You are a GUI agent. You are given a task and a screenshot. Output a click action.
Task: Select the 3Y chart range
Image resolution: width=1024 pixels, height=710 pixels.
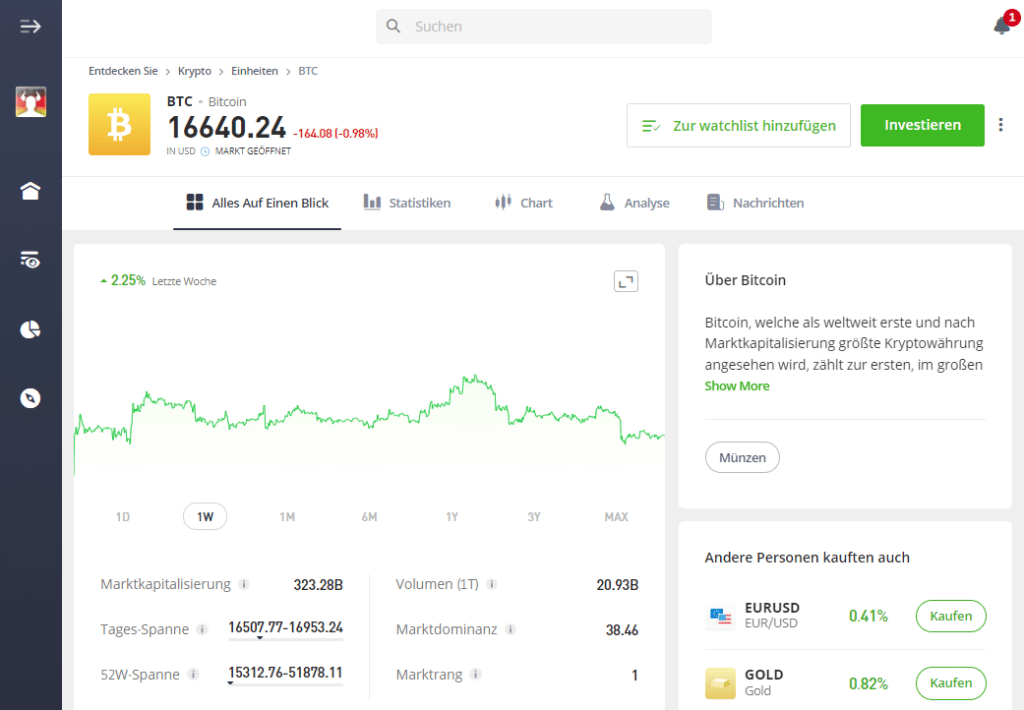tap(534, 517)
